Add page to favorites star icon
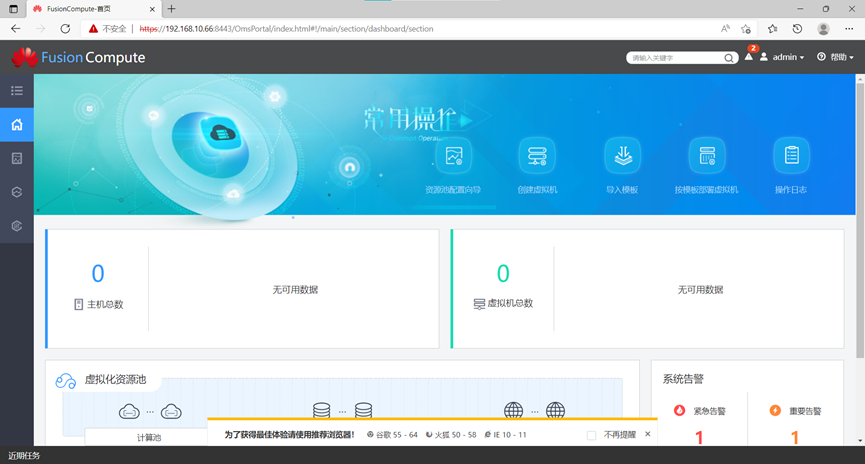 [746, 29]
